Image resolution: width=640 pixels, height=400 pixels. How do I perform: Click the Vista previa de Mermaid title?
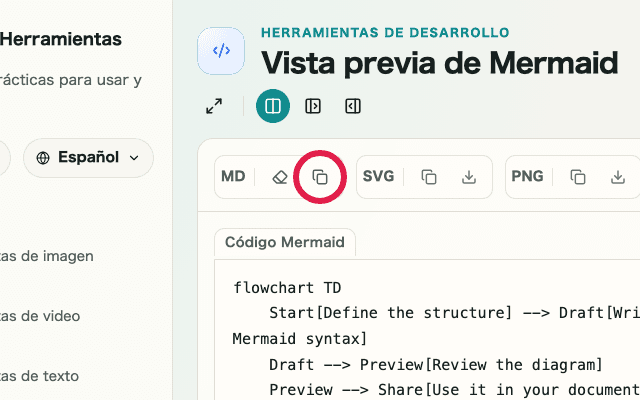pos(440,63)
